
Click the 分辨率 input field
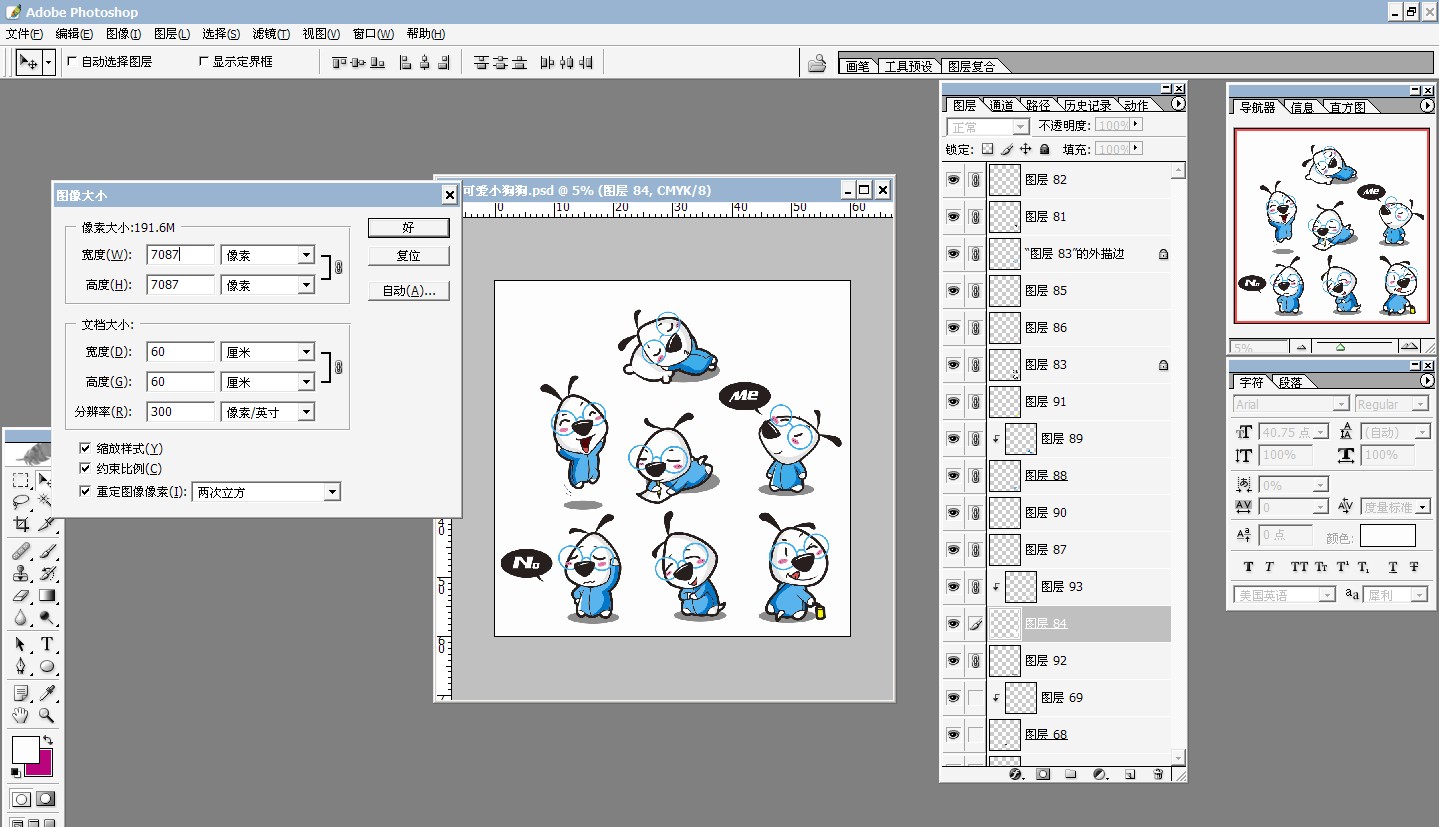(180, 412)
